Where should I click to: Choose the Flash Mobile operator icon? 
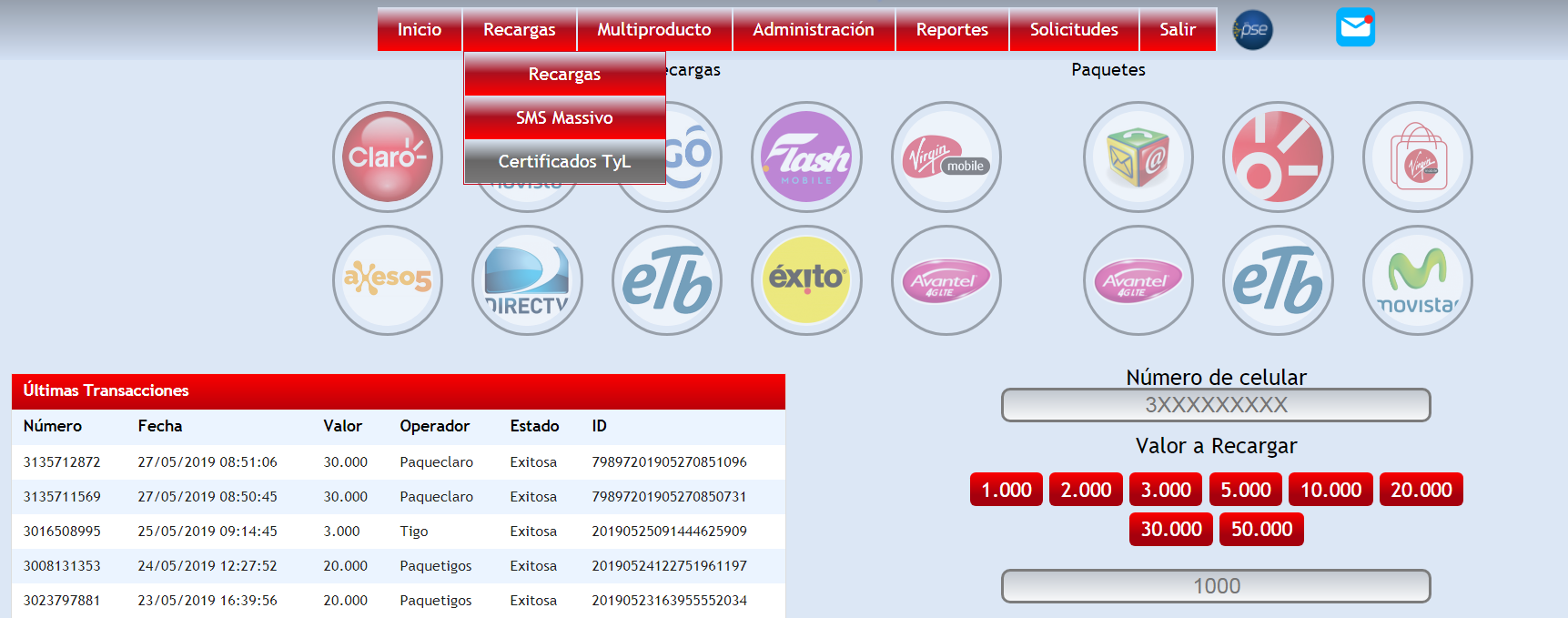click(x=806, y=157)
